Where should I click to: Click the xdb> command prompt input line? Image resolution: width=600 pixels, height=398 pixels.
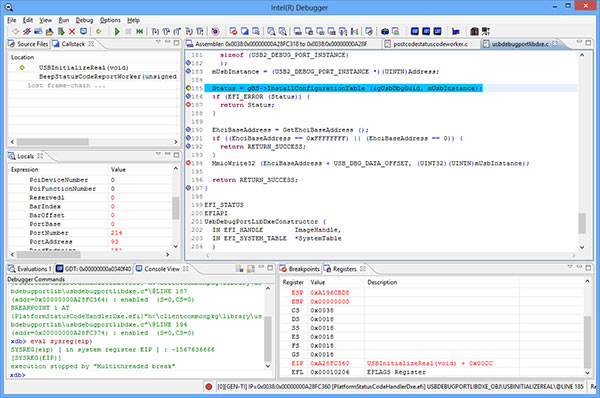136,375
